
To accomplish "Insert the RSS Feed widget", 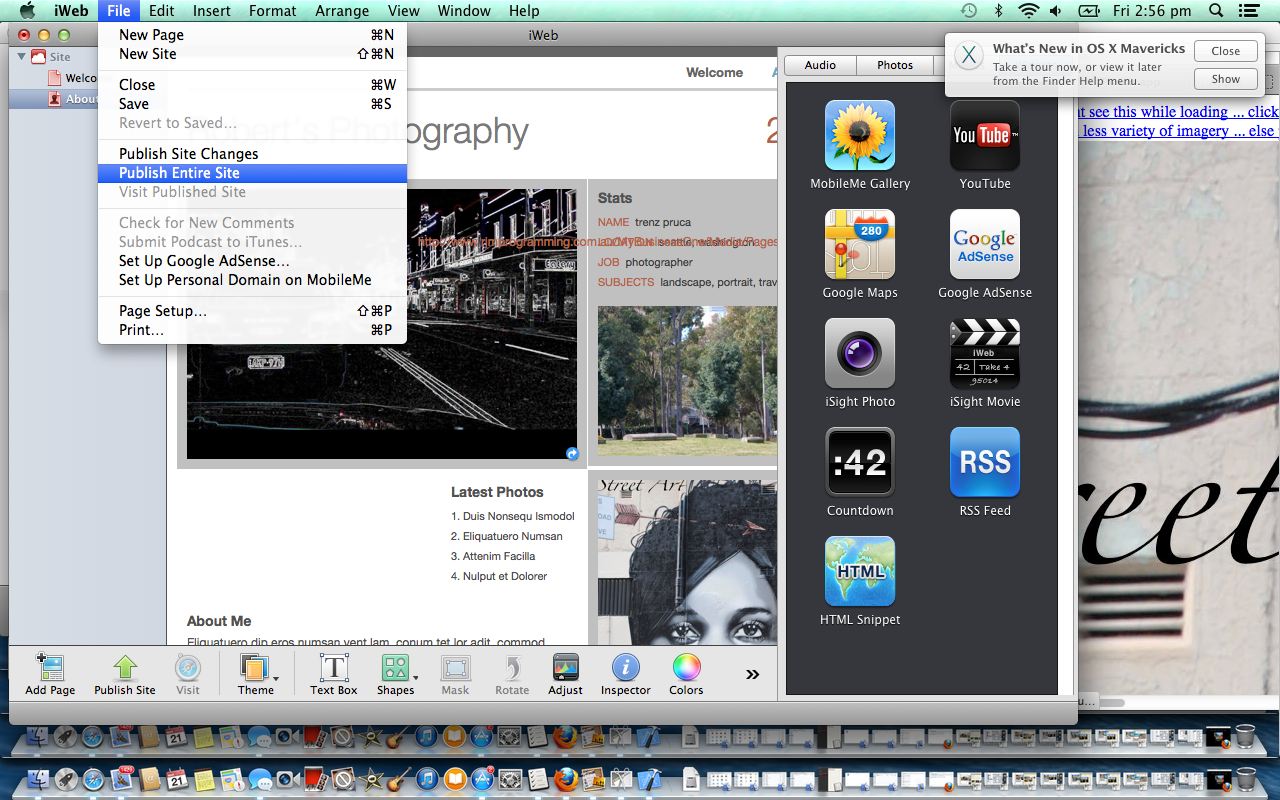I will (984, 462).
